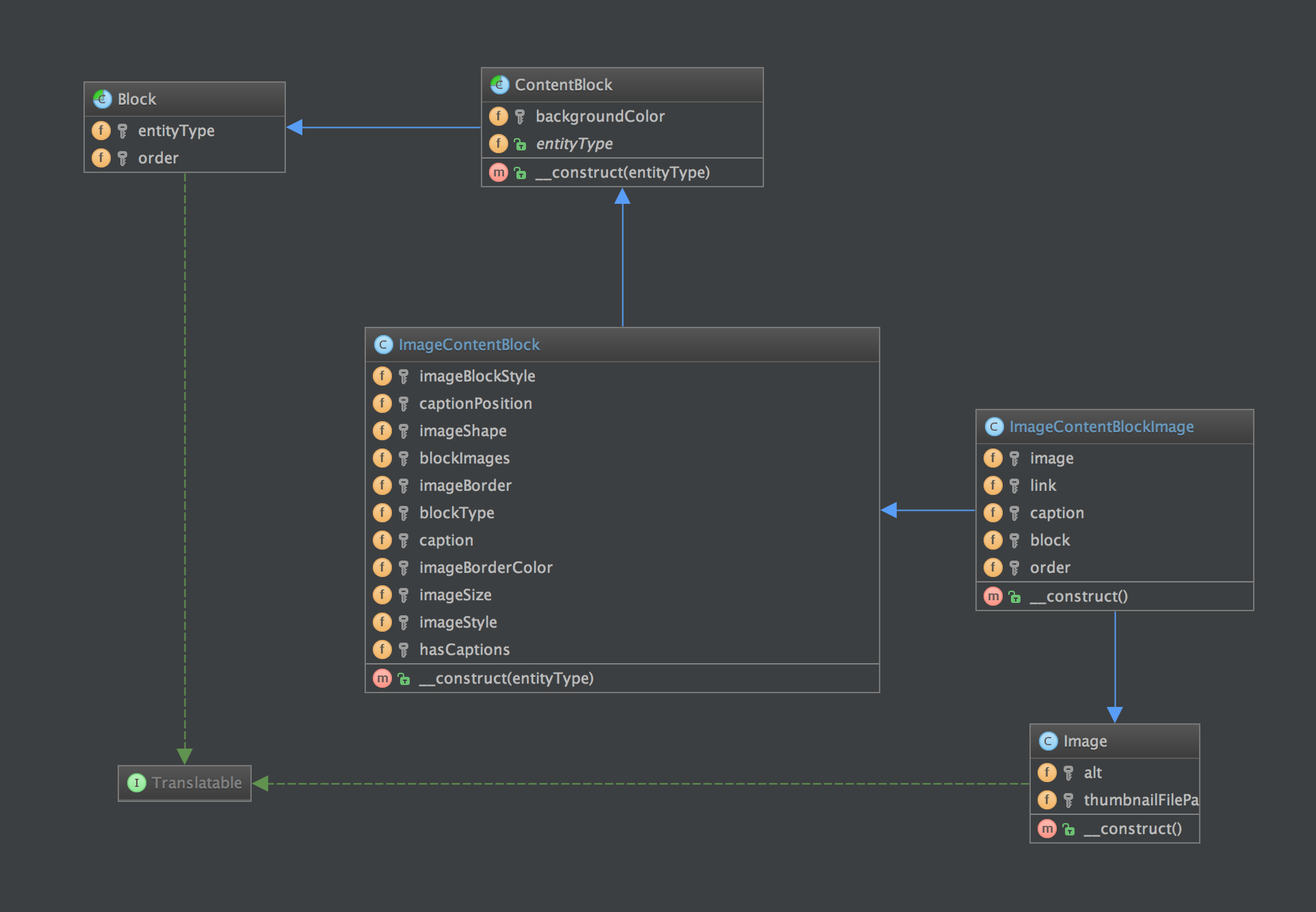Click method icon of ImageContentBlock __construct
Viewport: 1316px width, 912px height.
click(382, 678)
